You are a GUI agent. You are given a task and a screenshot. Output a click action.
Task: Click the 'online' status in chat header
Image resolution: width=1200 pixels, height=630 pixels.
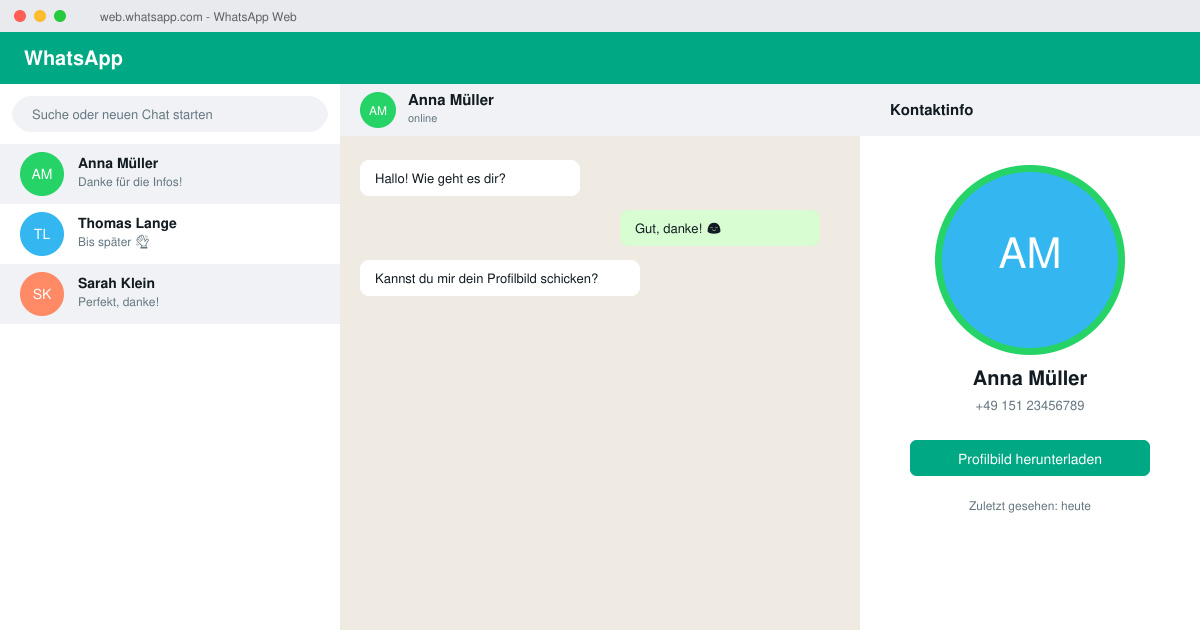422,118
